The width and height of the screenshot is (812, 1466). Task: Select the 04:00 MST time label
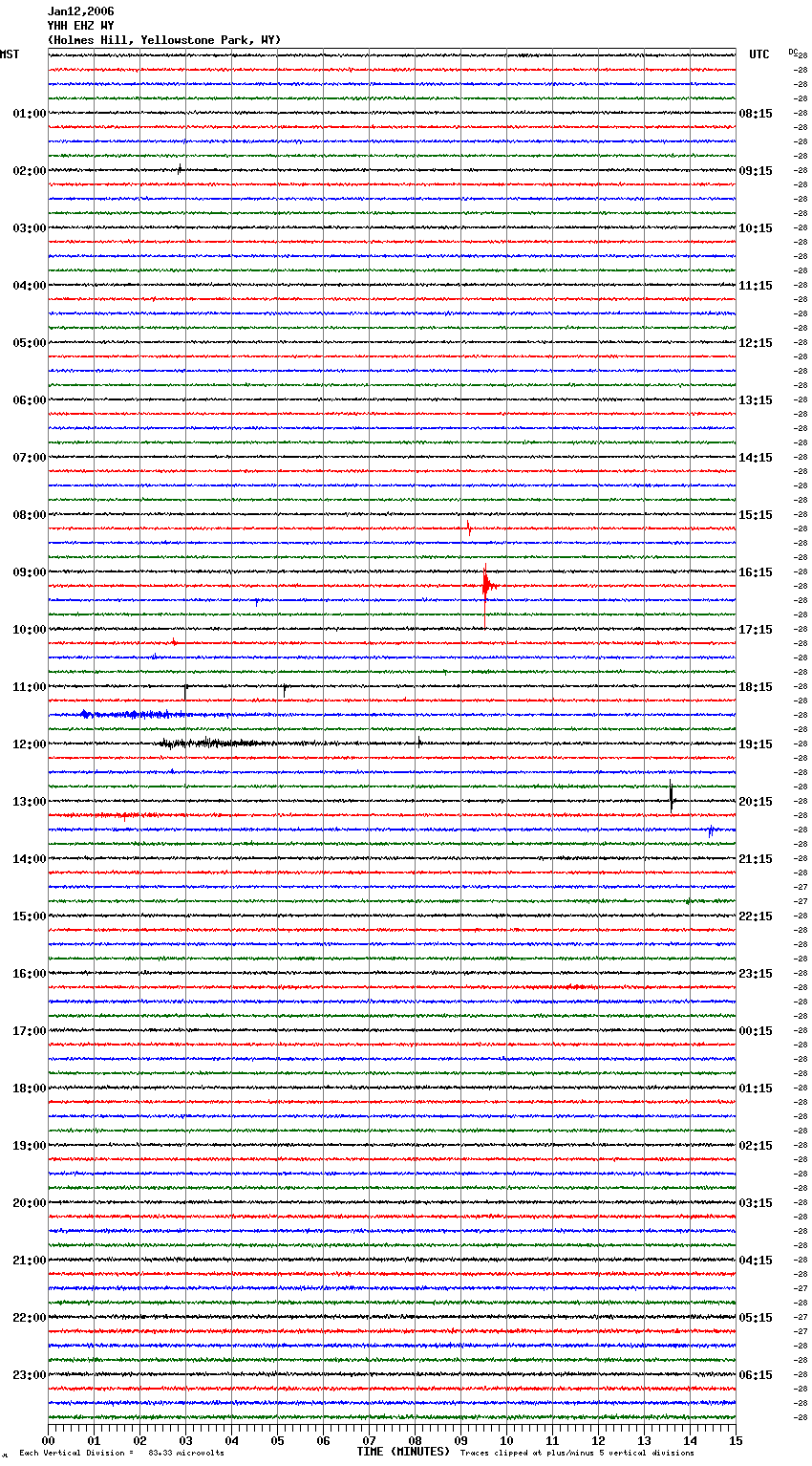[x=29, y=286]
